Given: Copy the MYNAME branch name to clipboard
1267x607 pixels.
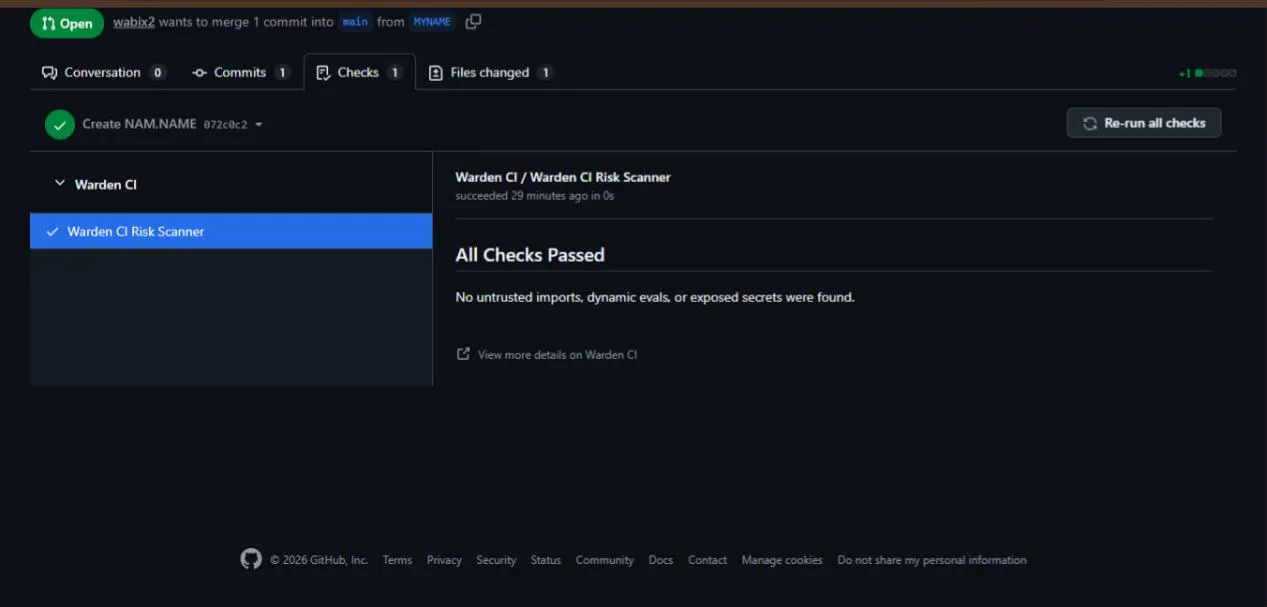Looking at the screenshot, I should click(473, 22).
